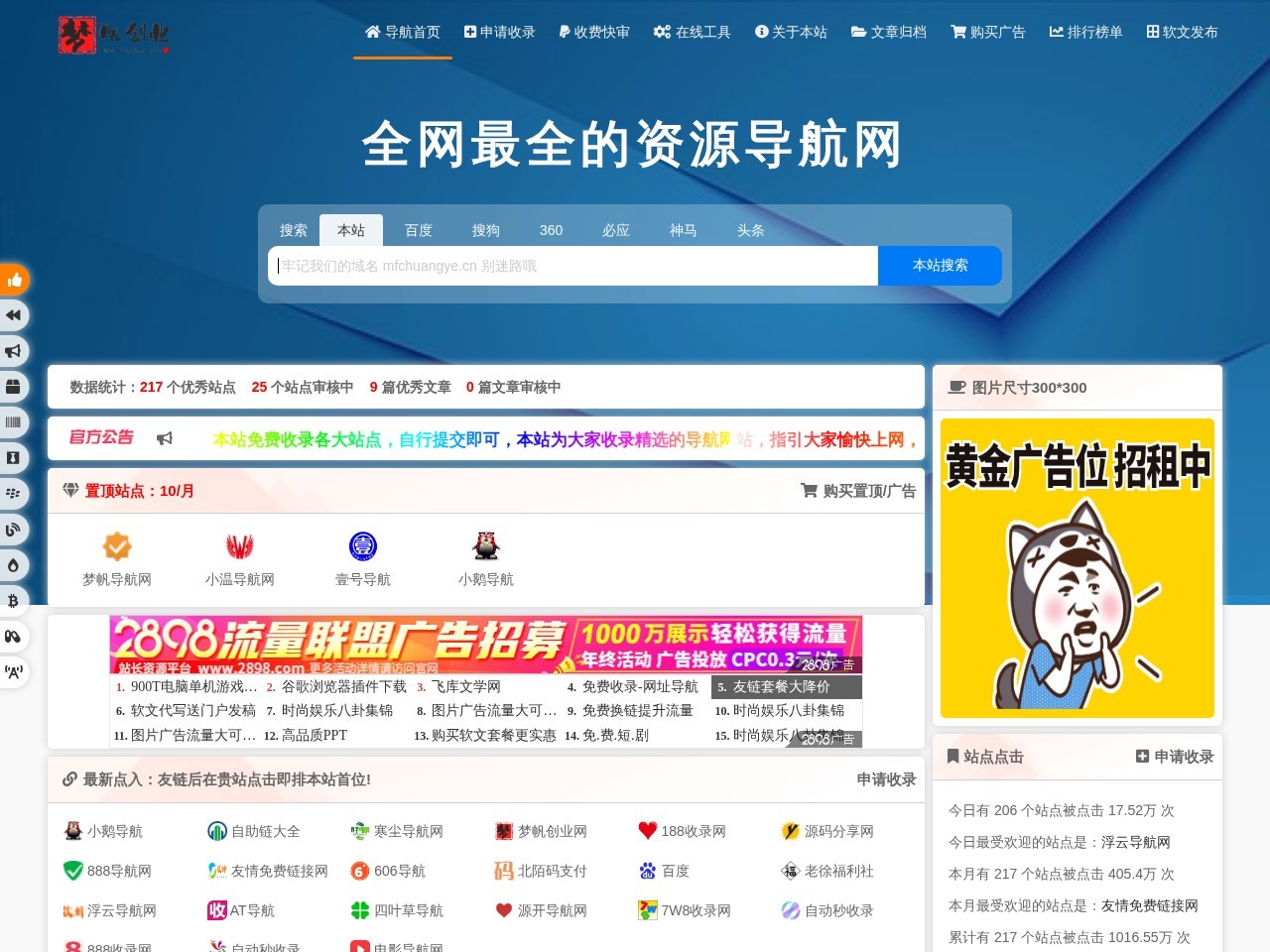Open 188收录网 site link
The height and width of the screenshot is (952, 1270).
683,831
